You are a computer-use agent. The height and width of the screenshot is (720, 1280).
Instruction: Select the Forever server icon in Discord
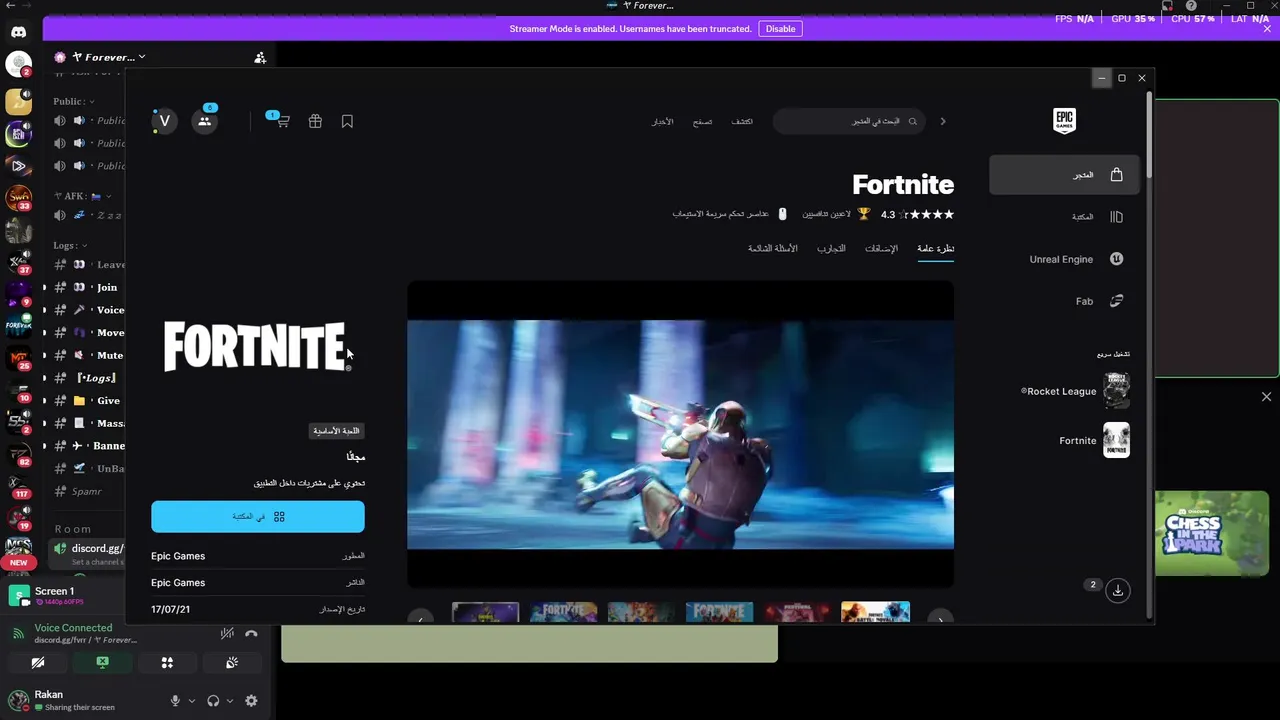pos(18,324)
